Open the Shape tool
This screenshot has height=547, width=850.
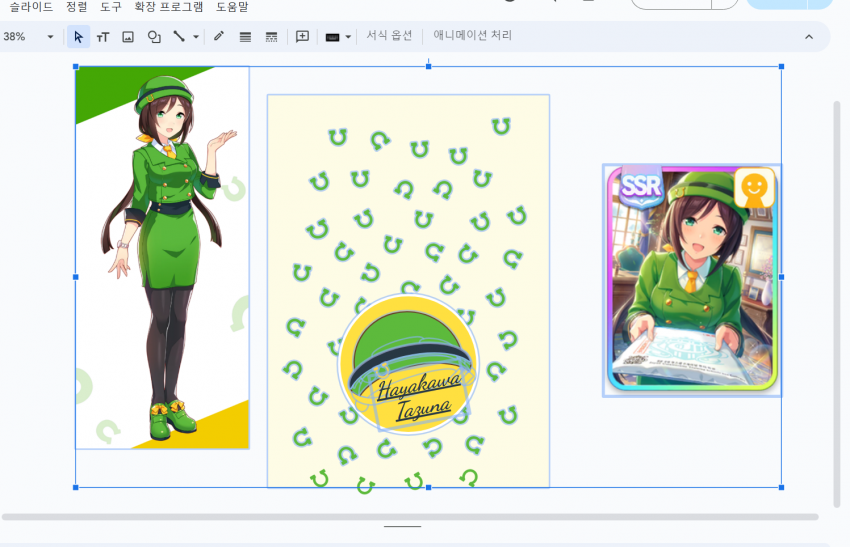click(154, 37)
